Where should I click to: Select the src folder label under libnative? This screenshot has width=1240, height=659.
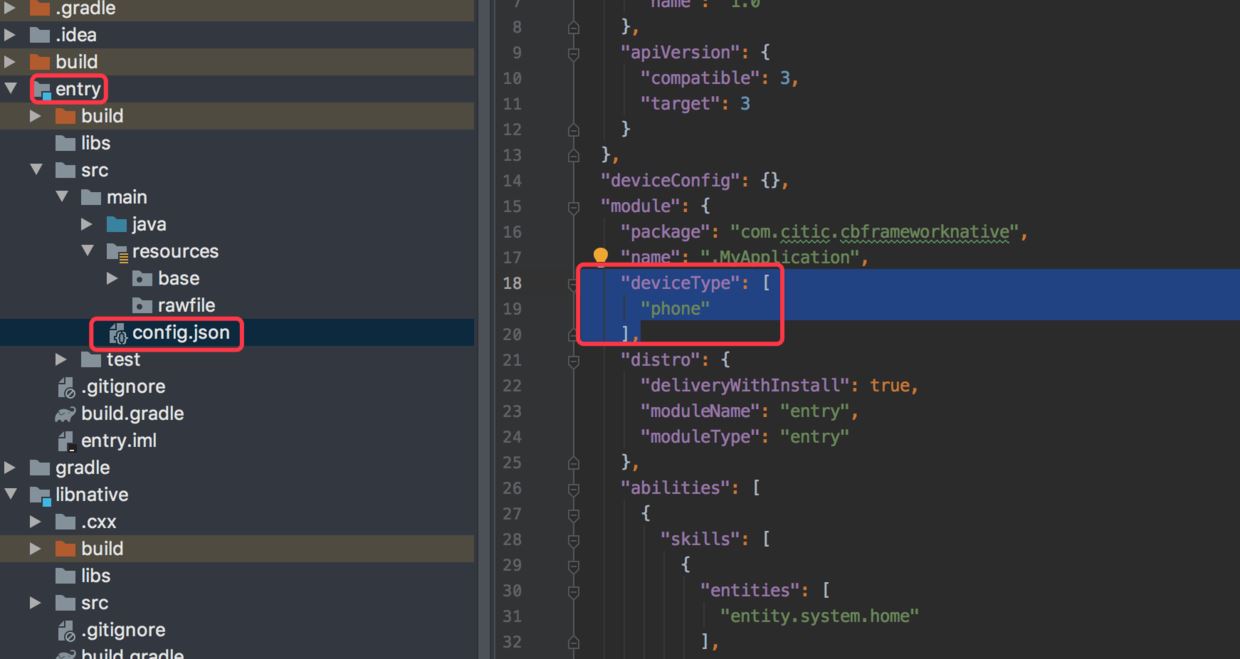pos(95,602)
